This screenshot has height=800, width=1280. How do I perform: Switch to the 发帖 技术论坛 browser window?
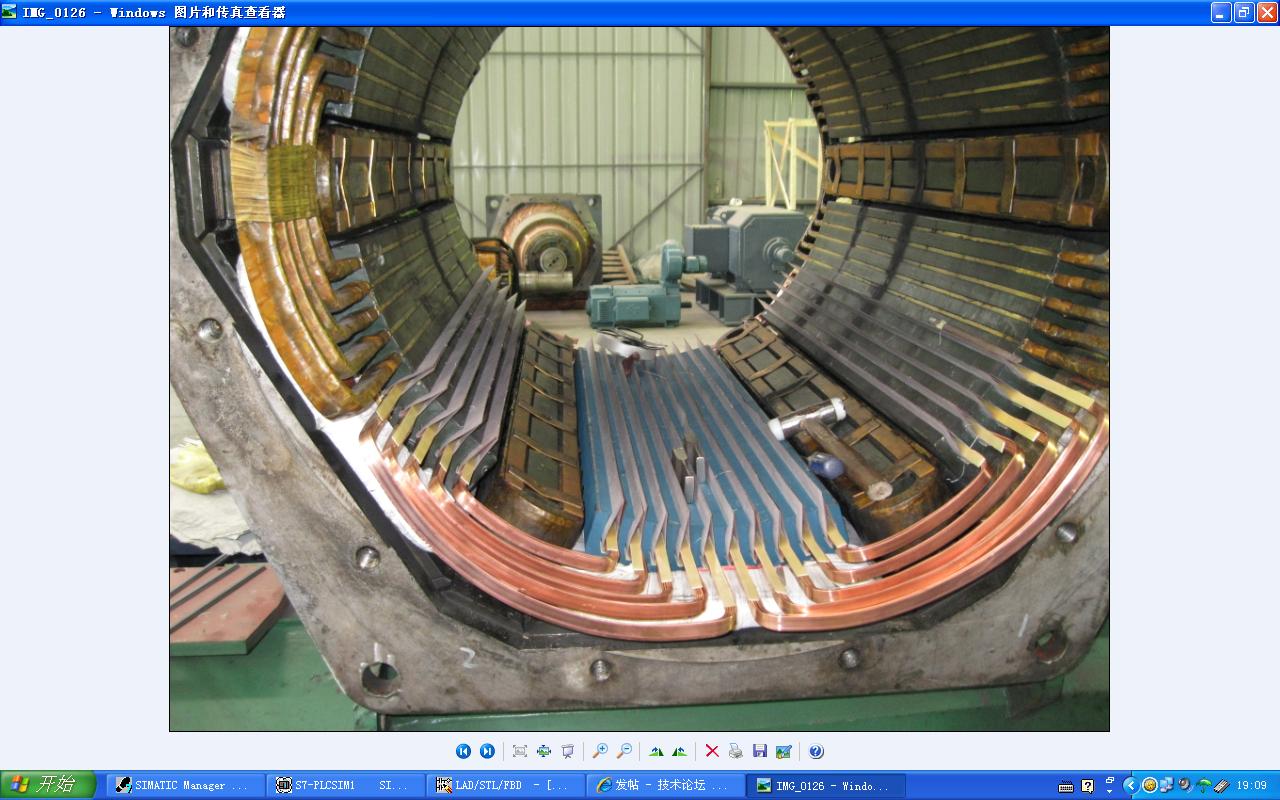tap(666, 785)
